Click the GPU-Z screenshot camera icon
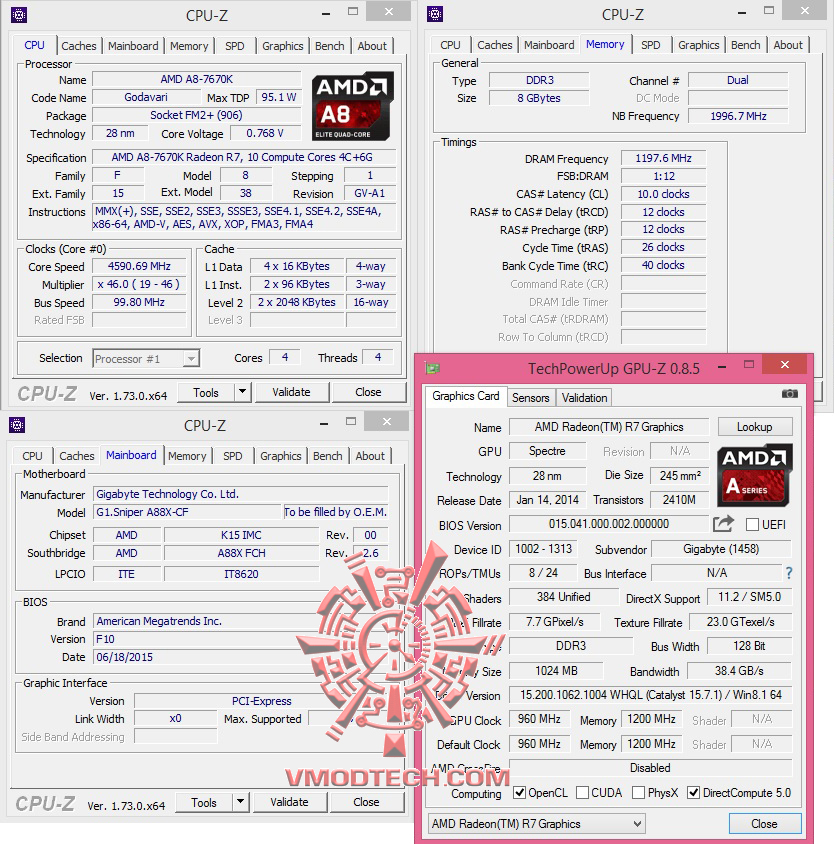The width and height of the screenshot is (834, 844). [x=789, y=394]
